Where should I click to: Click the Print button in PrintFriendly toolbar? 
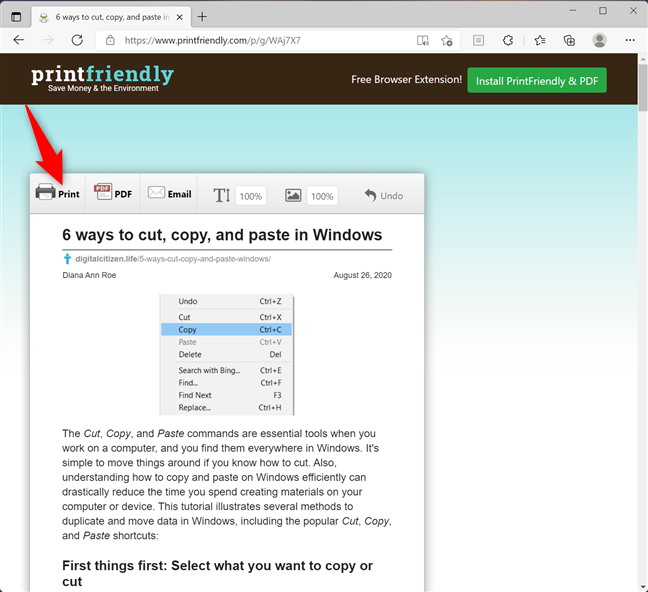click(x=57, y=193)
